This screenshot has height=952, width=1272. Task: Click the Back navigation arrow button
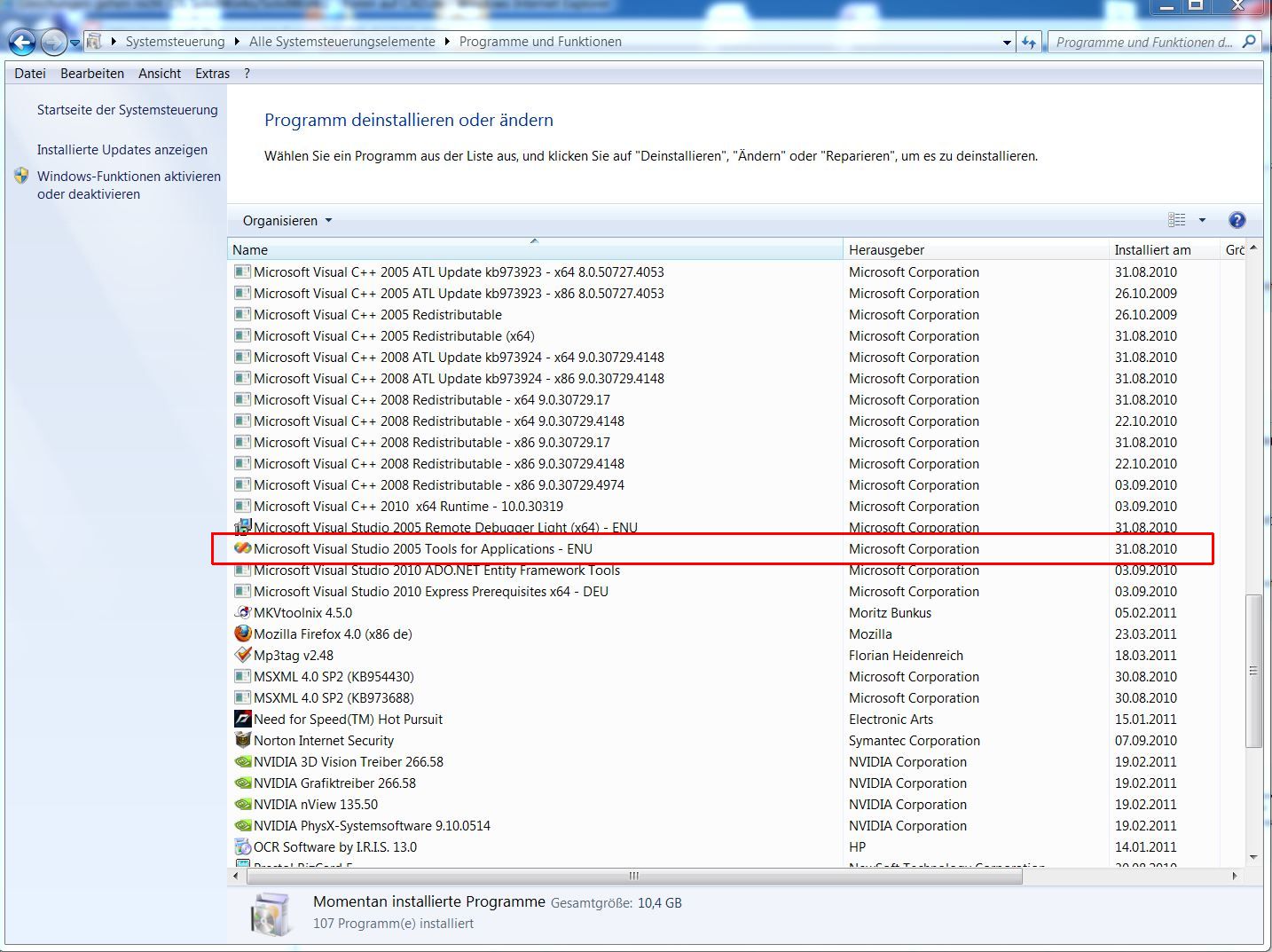tap(22, 42)
